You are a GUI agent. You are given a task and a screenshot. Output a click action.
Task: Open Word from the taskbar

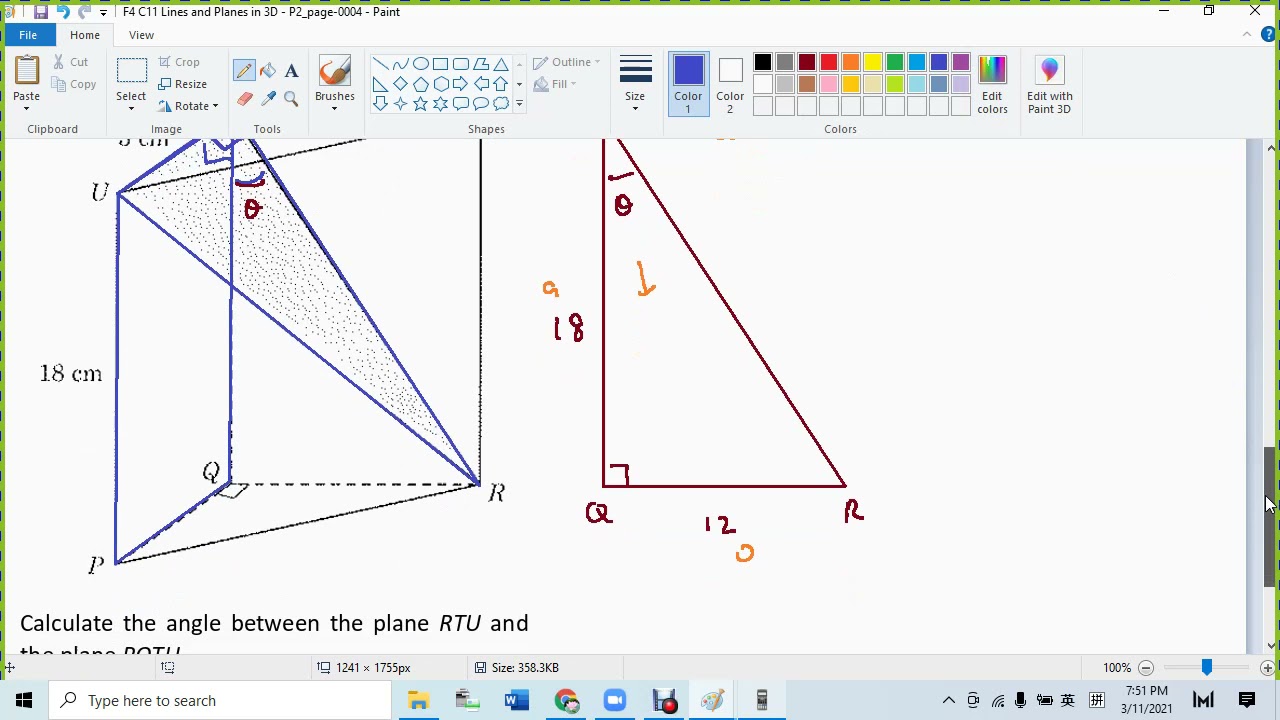pyautogui.click(x=516, y=700)
